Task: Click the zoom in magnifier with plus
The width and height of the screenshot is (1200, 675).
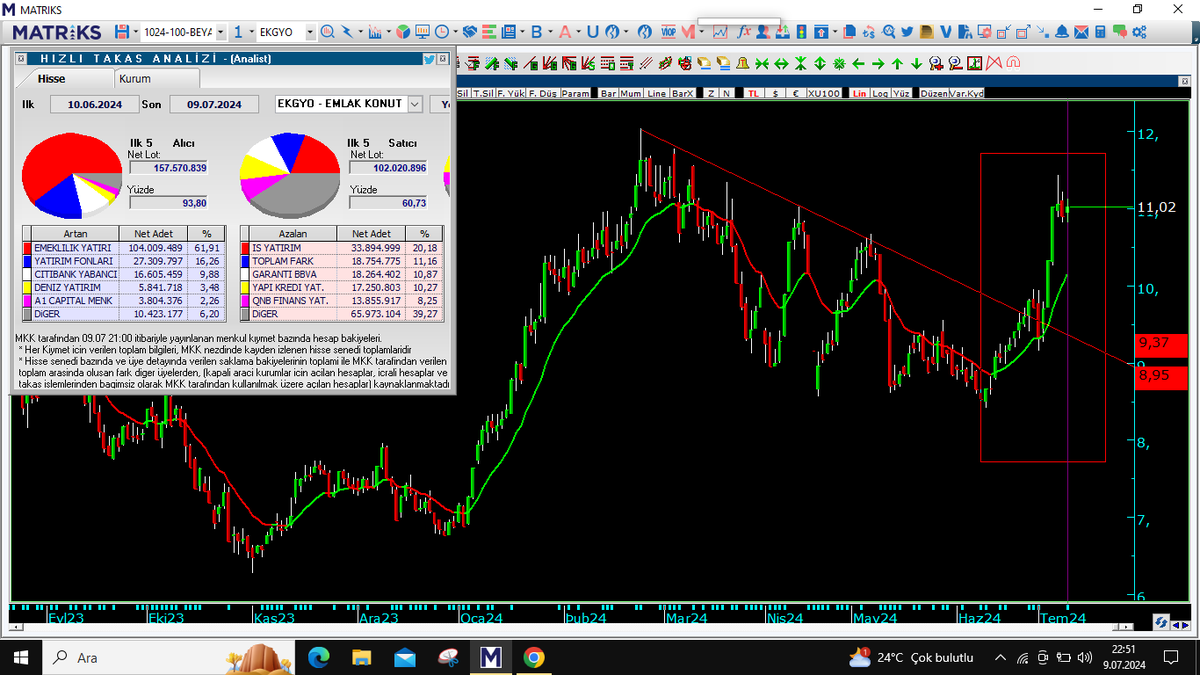Action: (x=936, y=64)
